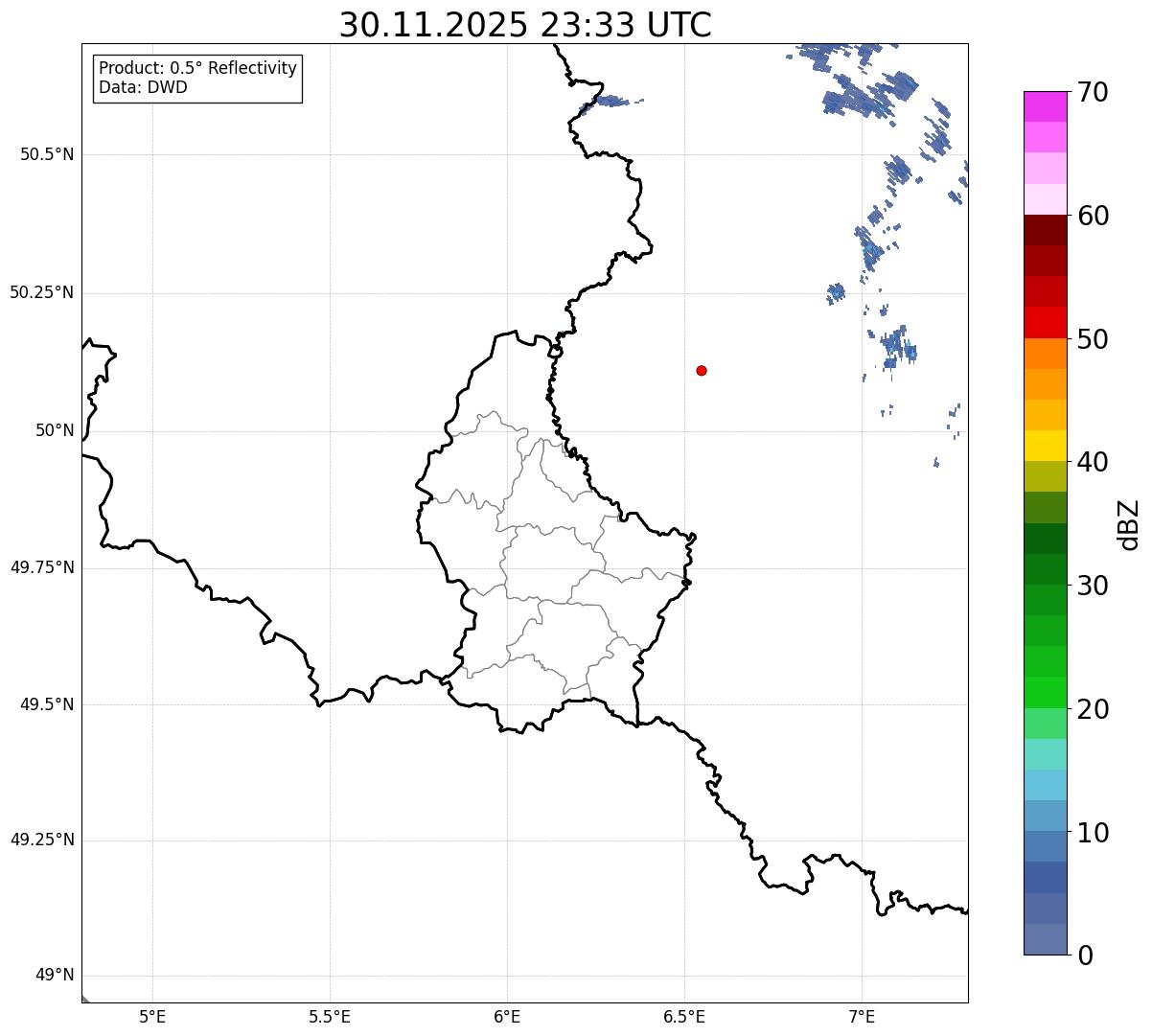Pick the turquoise swatch between 10 and 20 dBZ
The image size is (1152, 1036).
[x=1045, y=754]
